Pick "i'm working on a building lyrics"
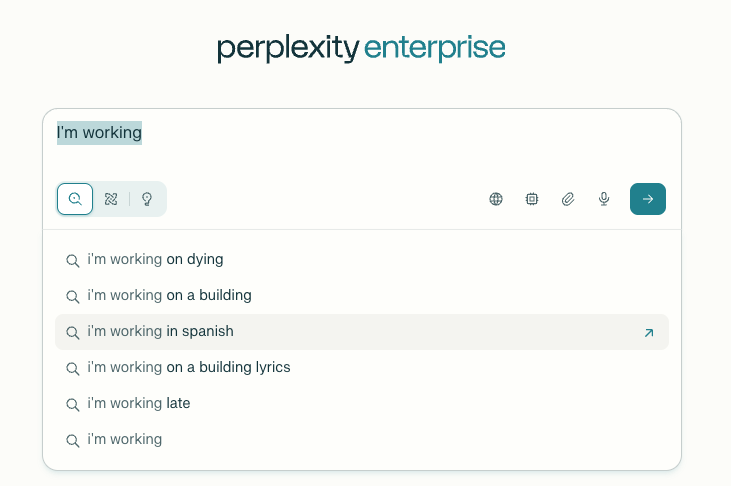This screenshot has width=731, height=486. pos(362,368)
